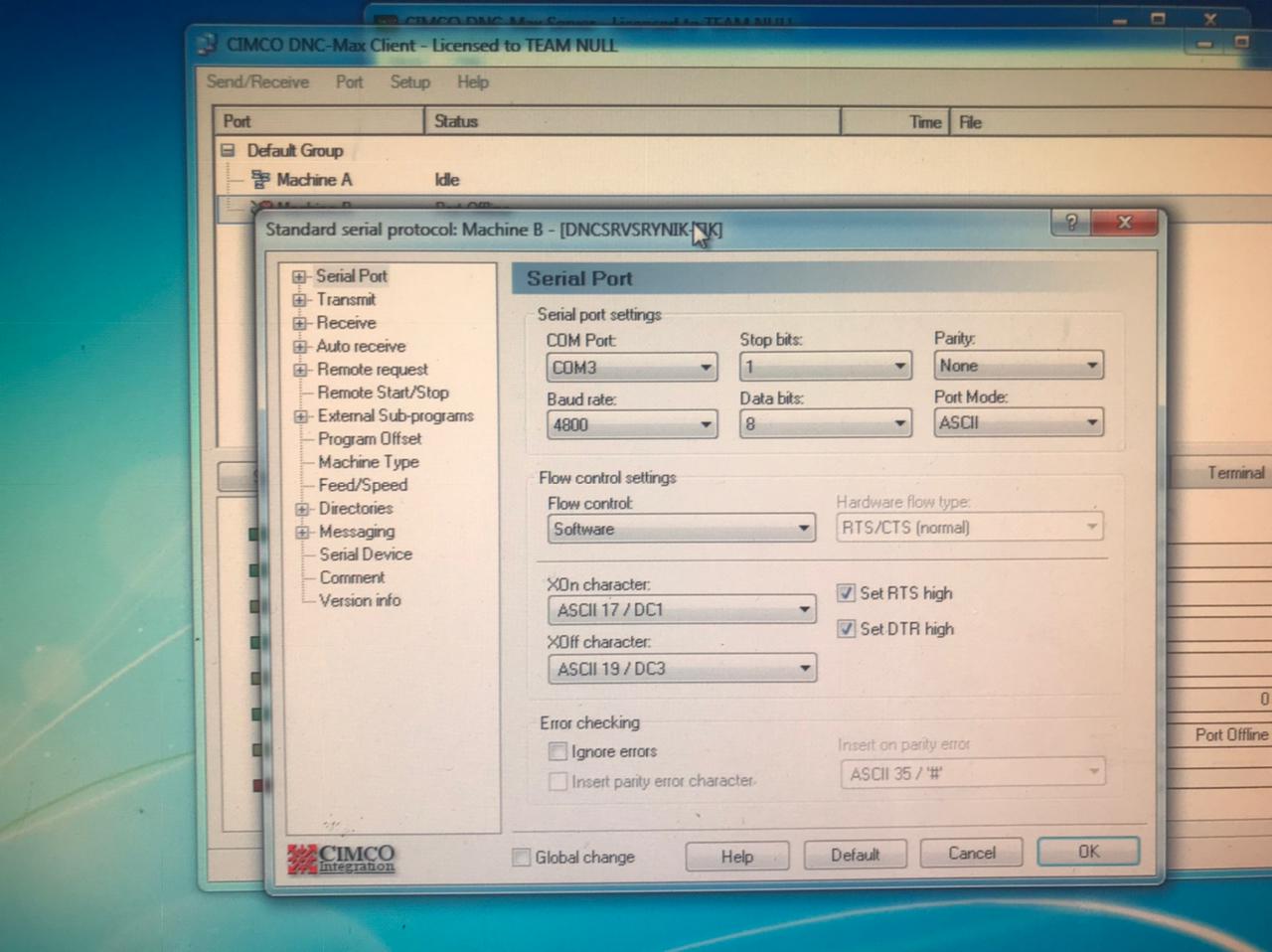The image size is (1272, 952).
Task: Click the Machine A port icon
Action: point(260,180)
